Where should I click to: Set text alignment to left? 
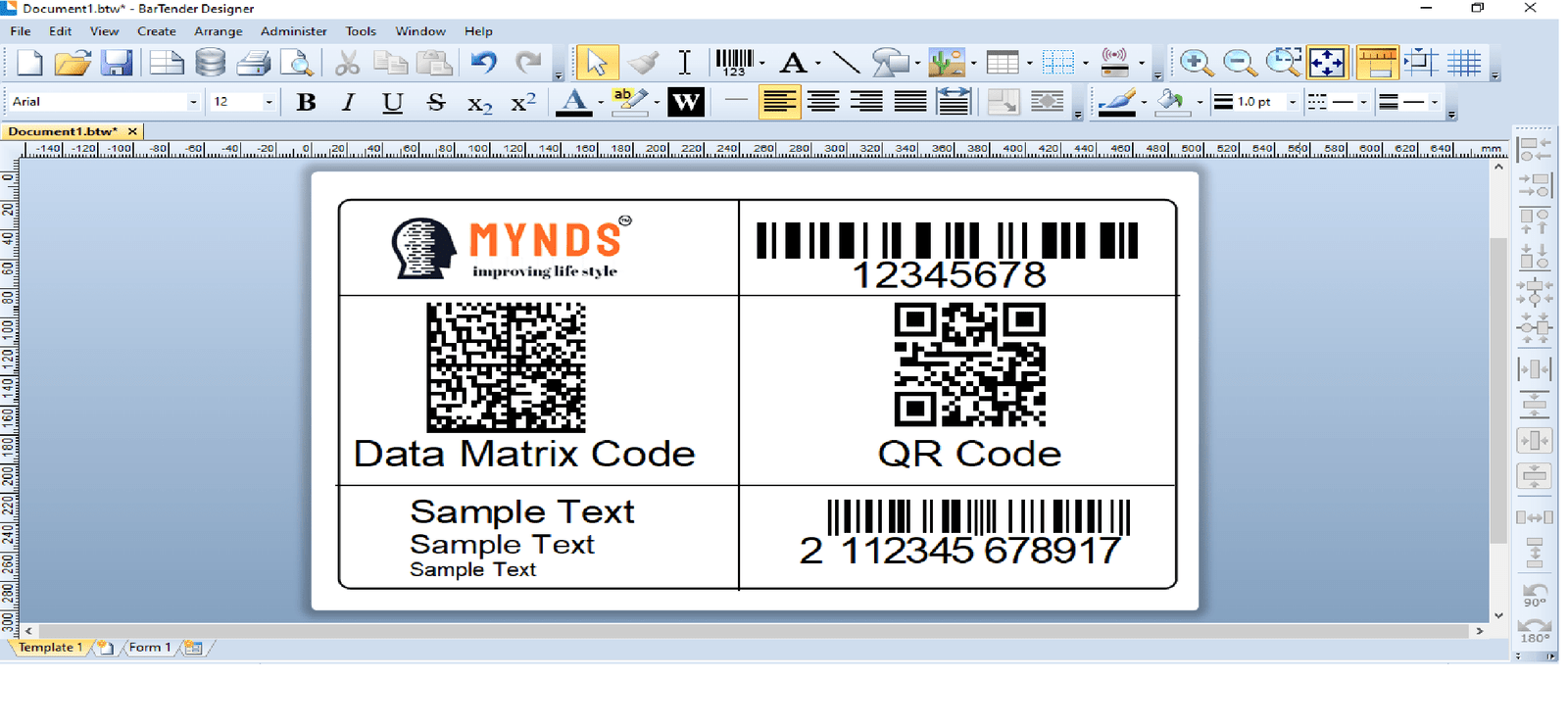779,102
